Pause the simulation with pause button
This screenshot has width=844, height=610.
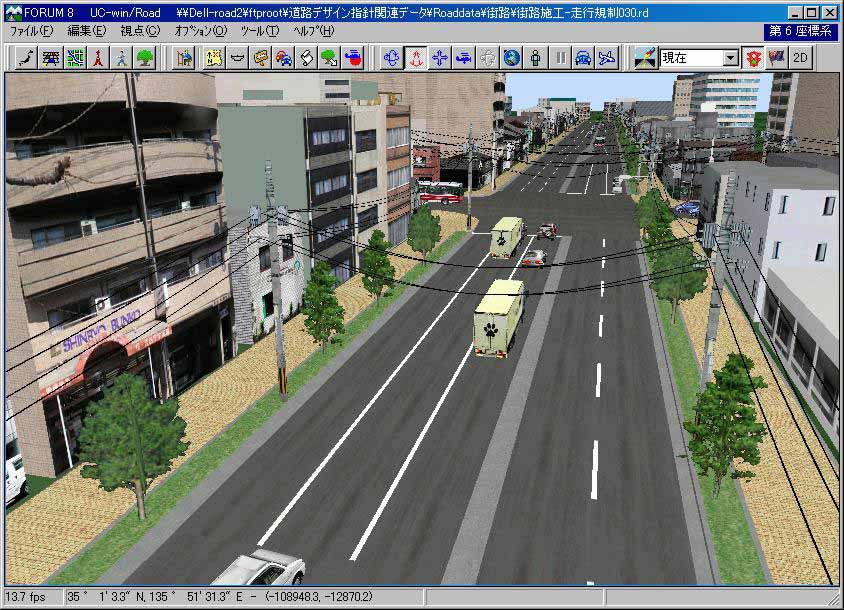(x=560, y=58)
